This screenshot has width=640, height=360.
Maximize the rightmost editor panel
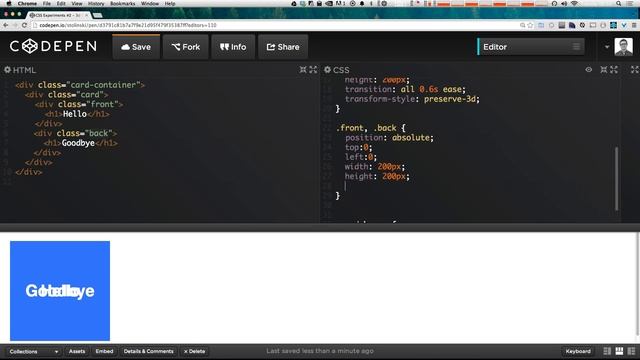click(x=635, y=69)
